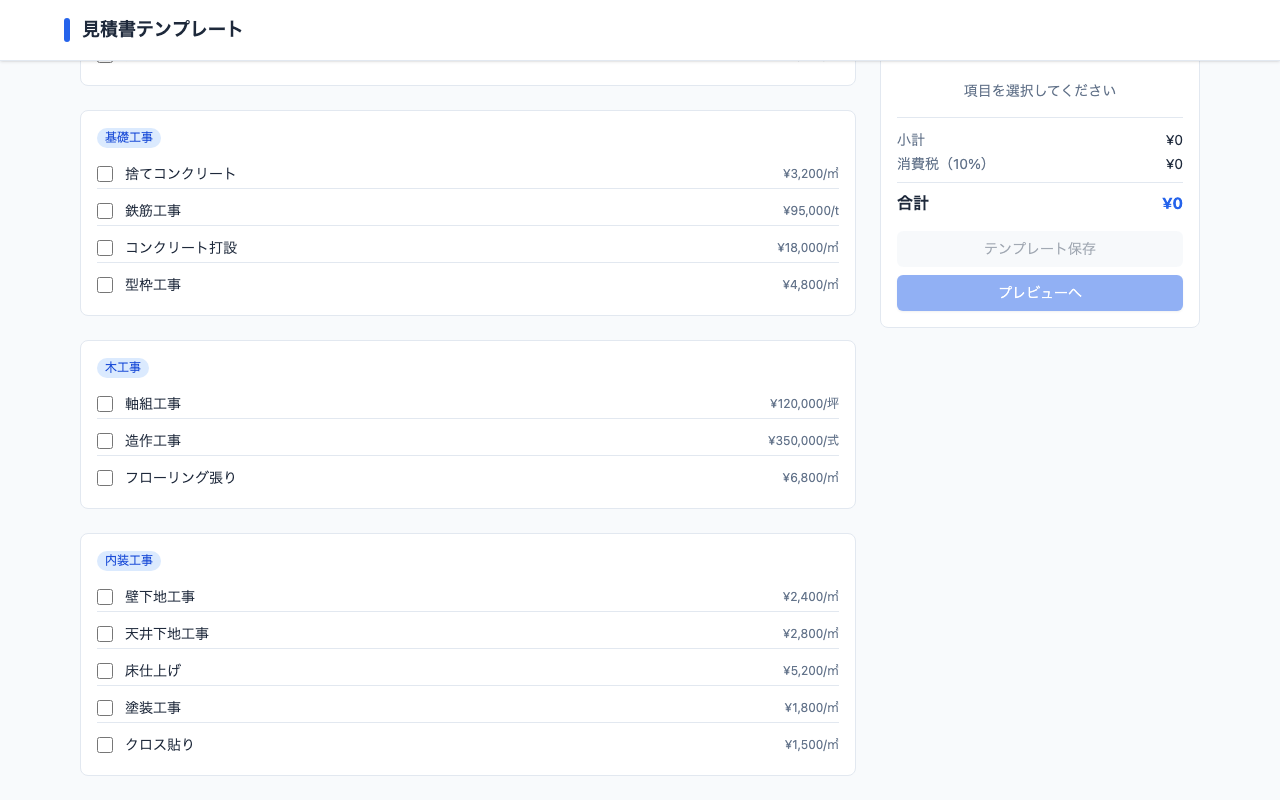Enable the 天井下地工事 checkbox
1280x800 pixels.
pos(105,634)
